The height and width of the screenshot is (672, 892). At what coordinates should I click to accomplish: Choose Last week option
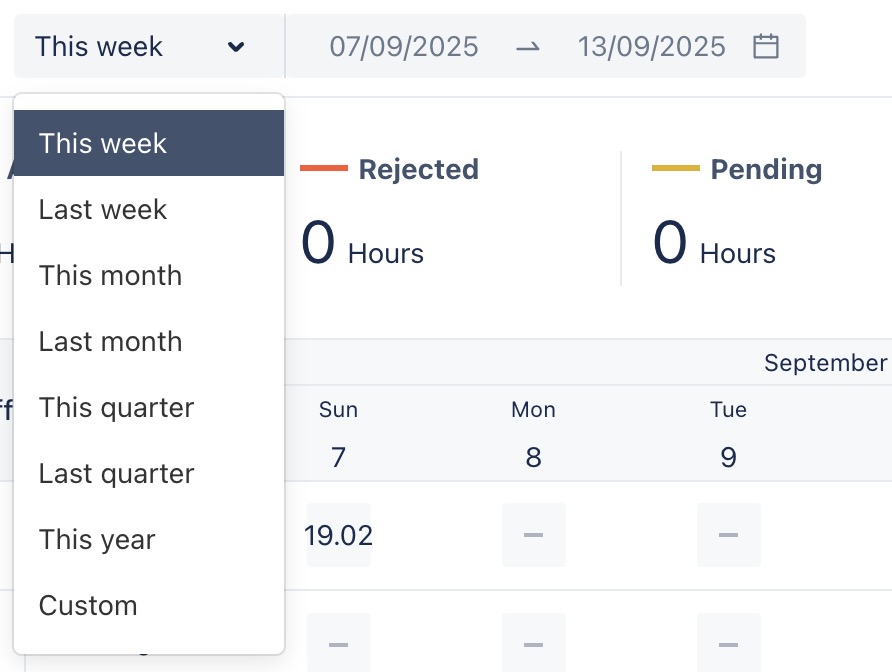tap(148, 210)
